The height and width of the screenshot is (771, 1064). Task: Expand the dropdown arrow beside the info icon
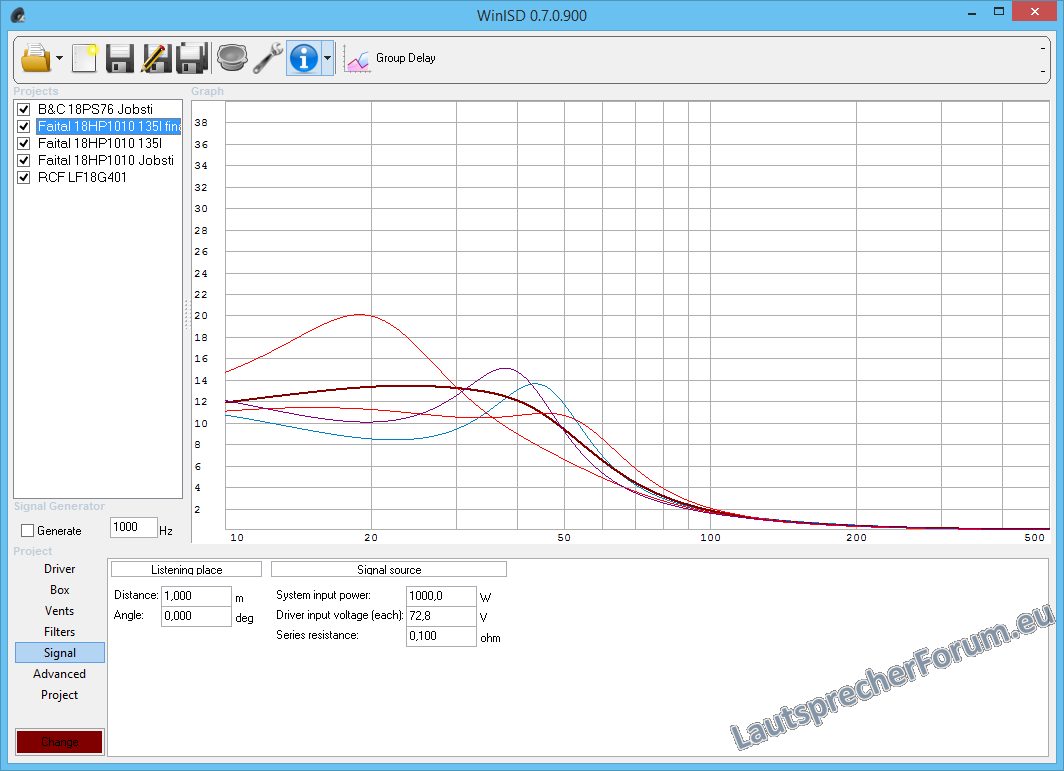[x=327, y=59]
